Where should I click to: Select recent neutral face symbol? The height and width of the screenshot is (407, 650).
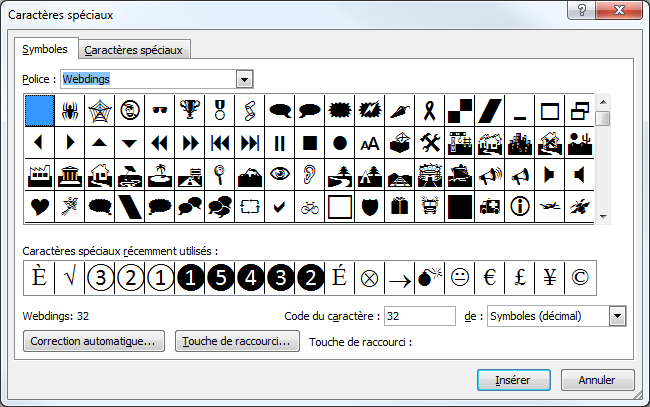(x=460, y=278)
